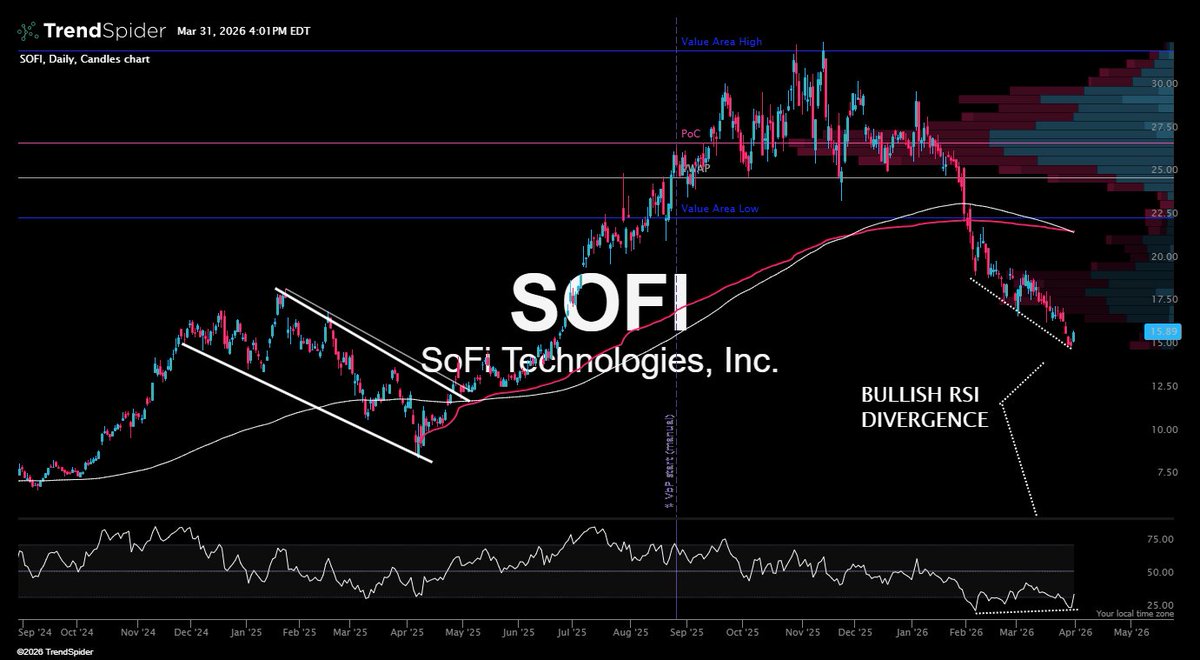Screen dimensions: 1200x660
Task: Click the Apr '26 date label
Action: click(1073, 633)
